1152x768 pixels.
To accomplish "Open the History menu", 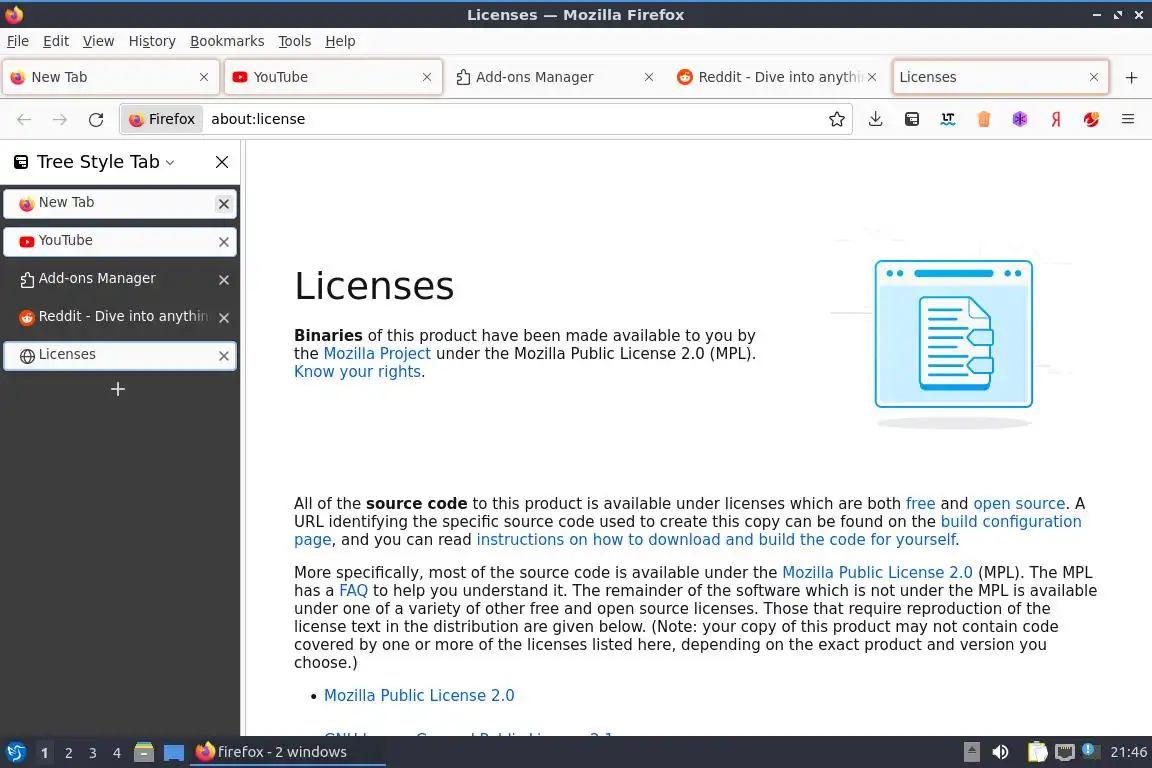I will [152, 41].
